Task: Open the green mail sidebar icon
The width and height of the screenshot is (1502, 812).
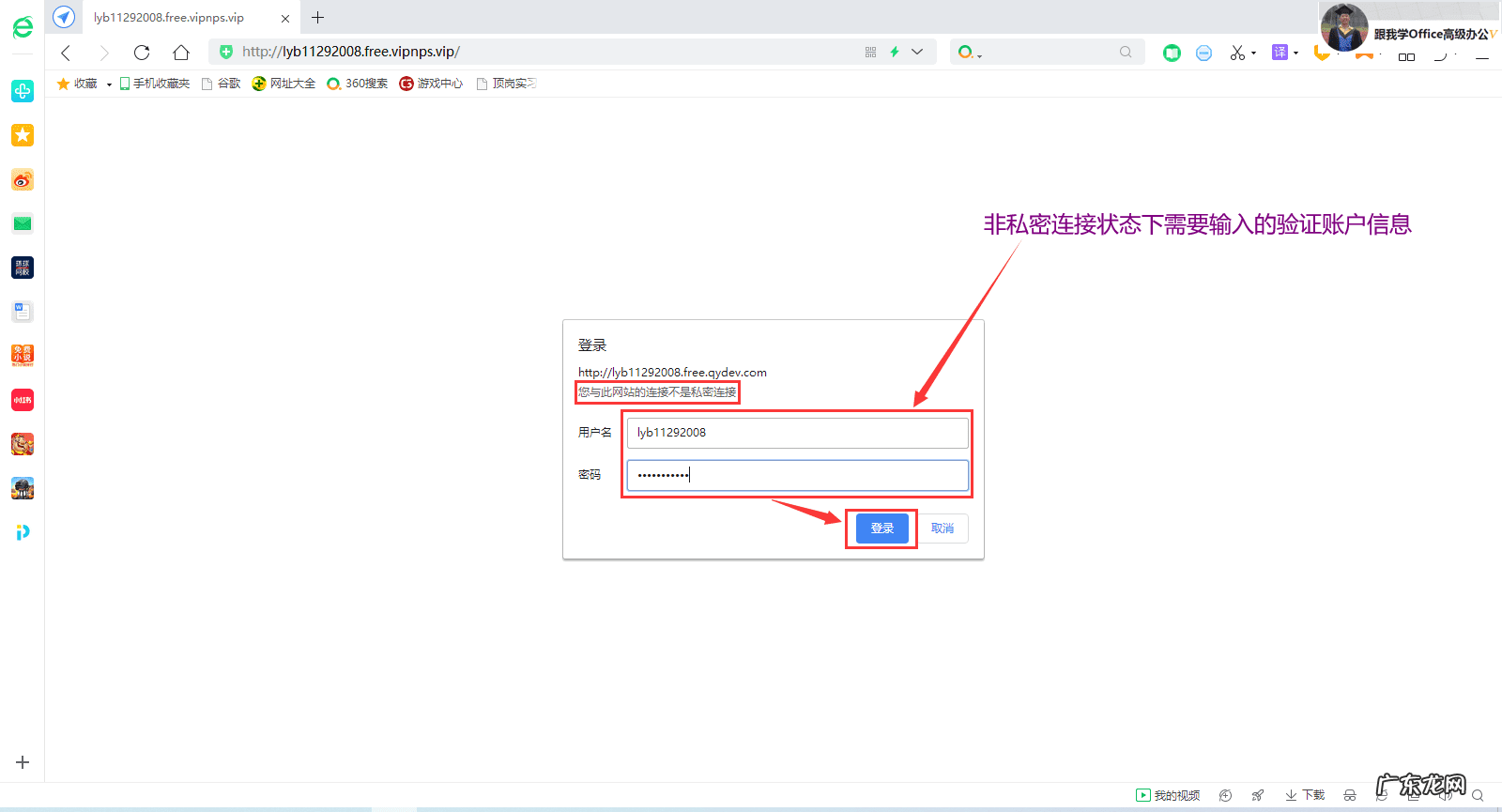Action: pyautogui.click(x=23, y=223)
